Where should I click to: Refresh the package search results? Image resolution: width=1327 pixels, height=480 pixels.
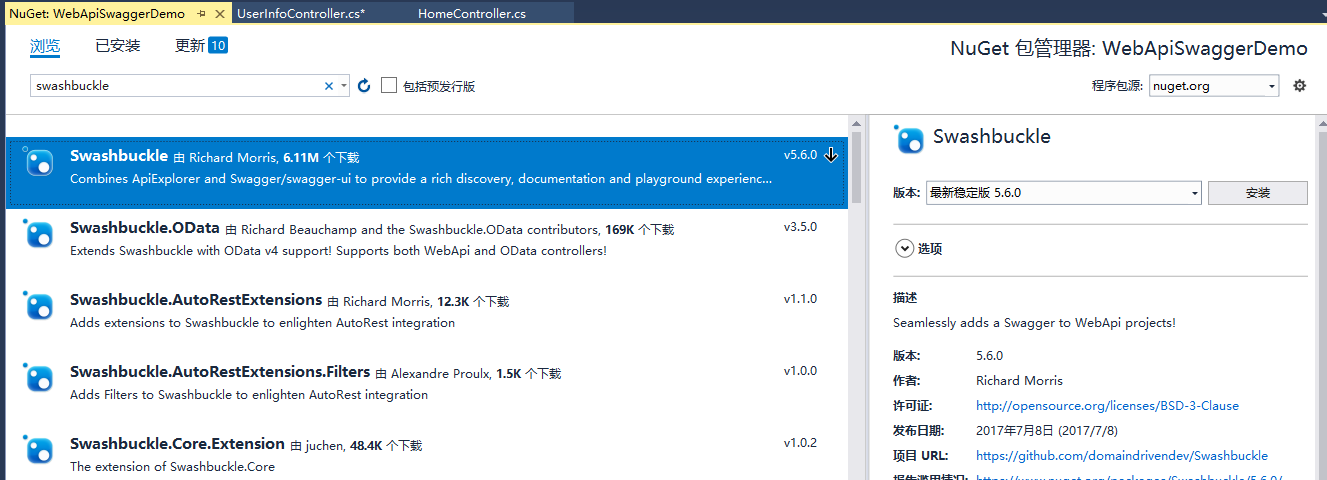click(364, 86)
